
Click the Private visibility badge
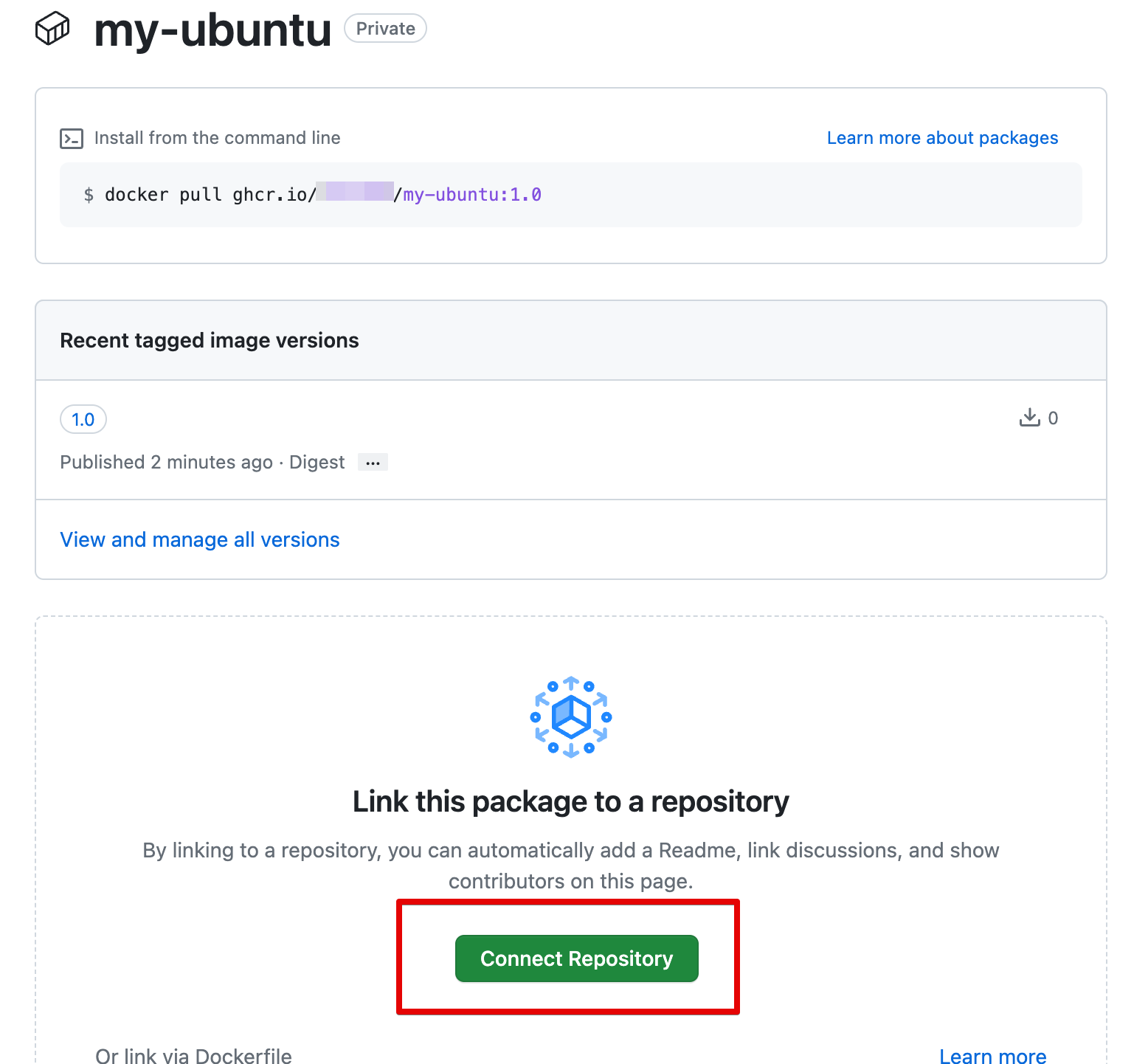click(x=384, y=28)
